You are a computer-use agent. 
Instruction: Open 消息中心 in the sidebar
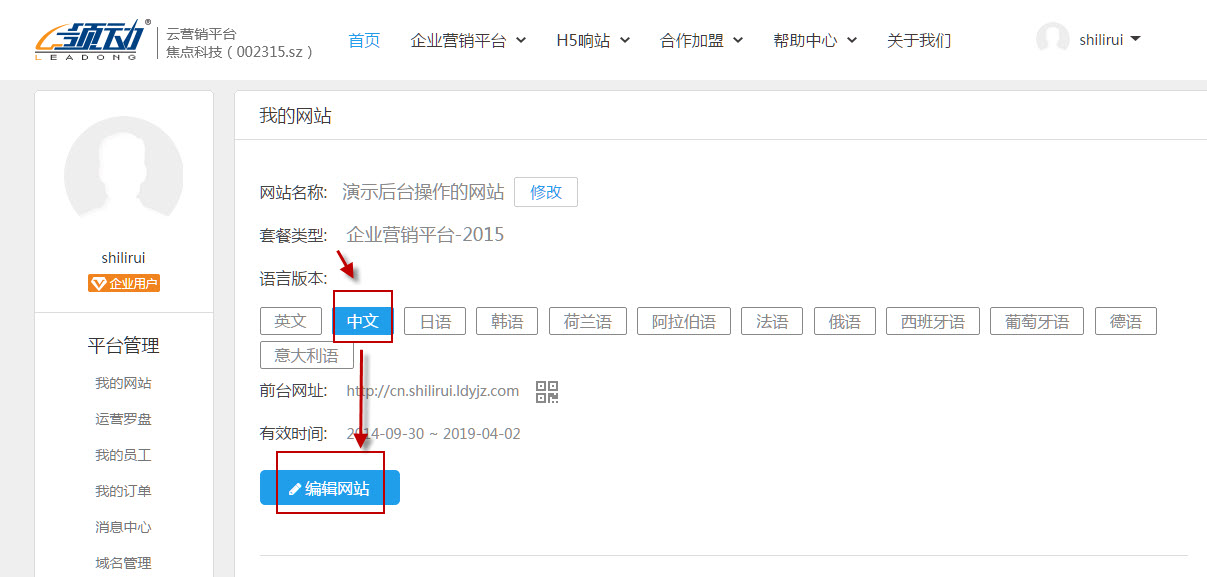(x=123, y=526)
